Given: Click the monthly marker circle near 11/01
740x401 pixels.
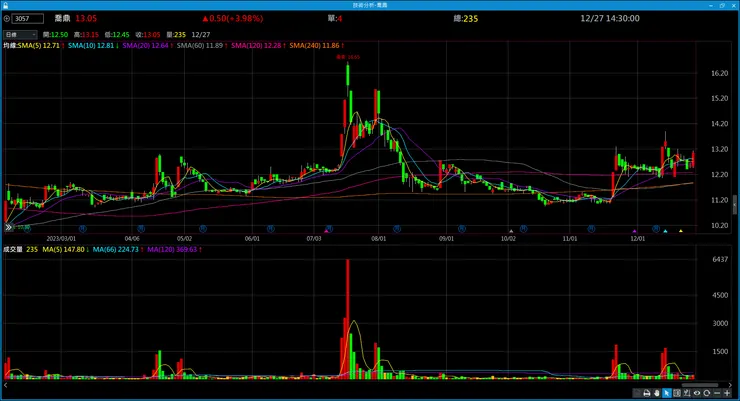Looking at the screenshot, I should coord(591,229).
